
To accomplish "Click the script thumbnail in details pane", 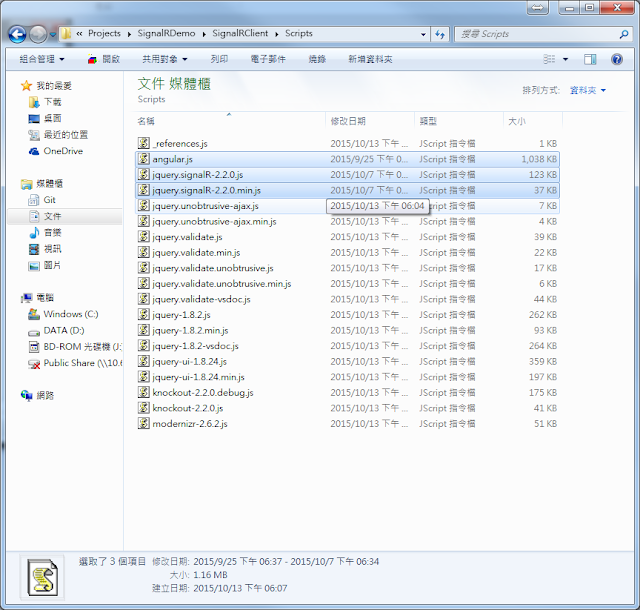I will pos(42,577).
